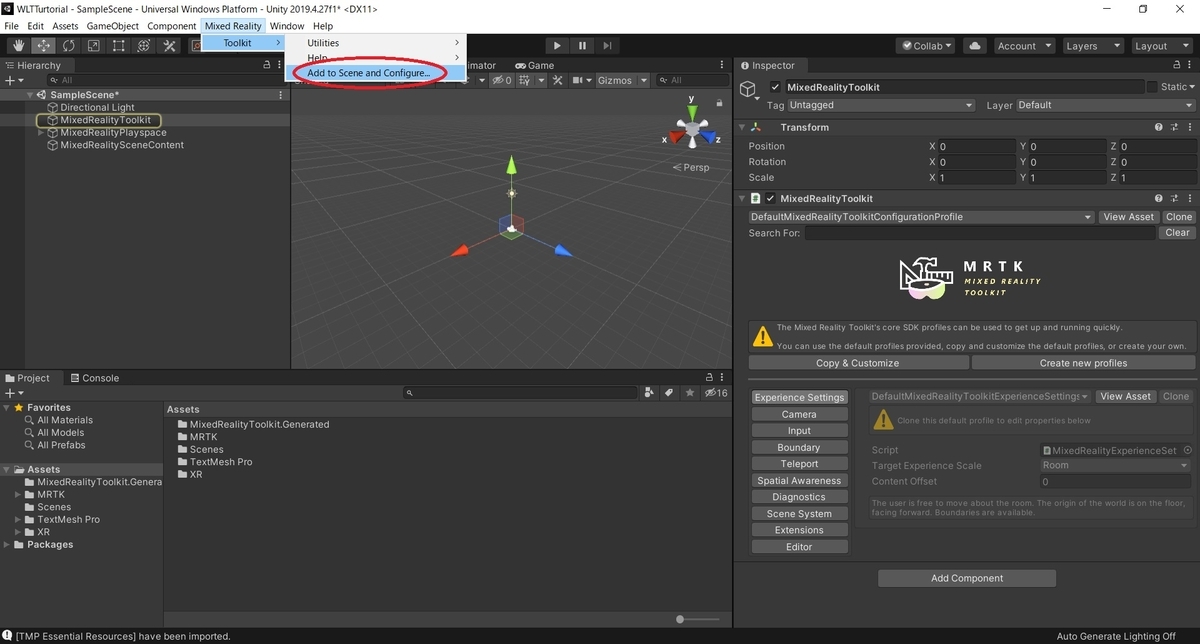The image size is (1200, 644).
Task: Lock the Hierarchy panel
Action: 266,65
